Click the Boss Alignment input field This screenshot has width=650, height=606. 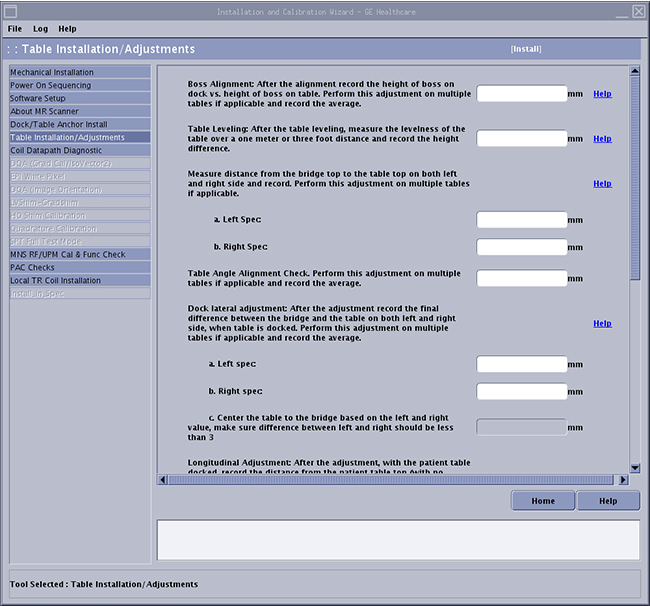(521, 94)
